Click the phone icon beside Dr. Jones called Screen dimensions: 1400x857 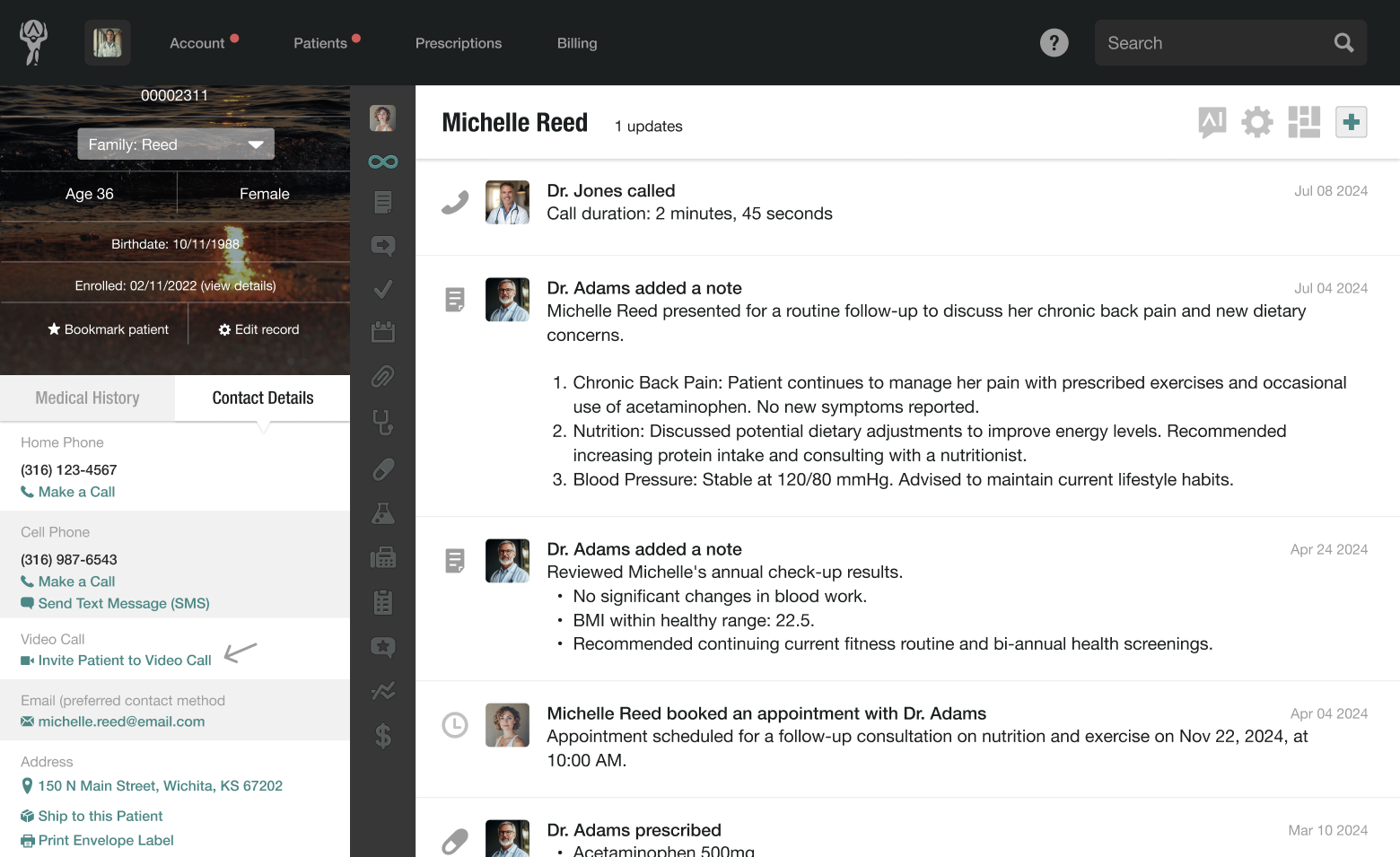point(455,203)
